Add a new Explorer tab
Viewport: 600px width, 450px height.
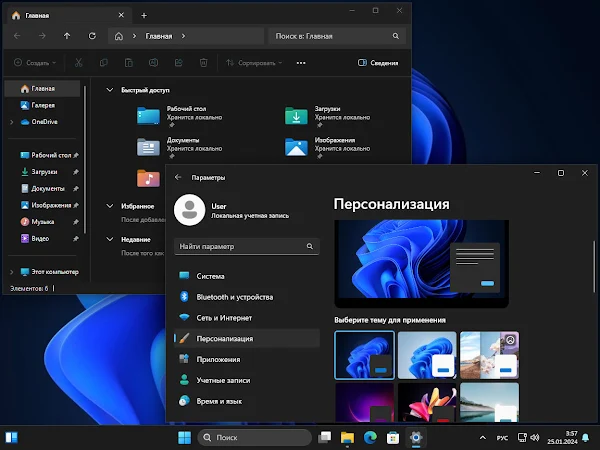[144, 15]
